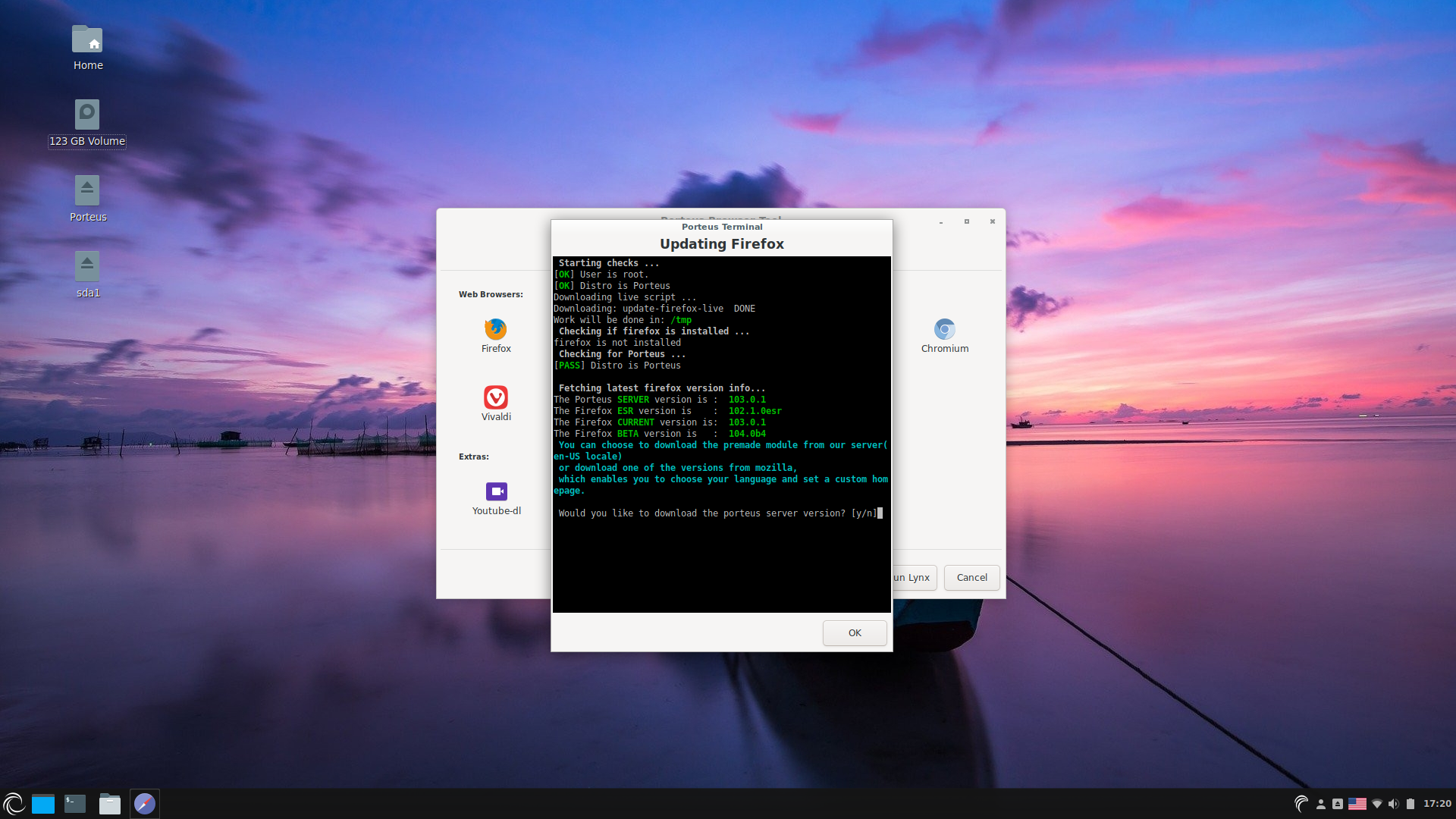Open the file manager taskbar icon
Viewport: 1456px width, 819px height.
[x=110, y=804]
